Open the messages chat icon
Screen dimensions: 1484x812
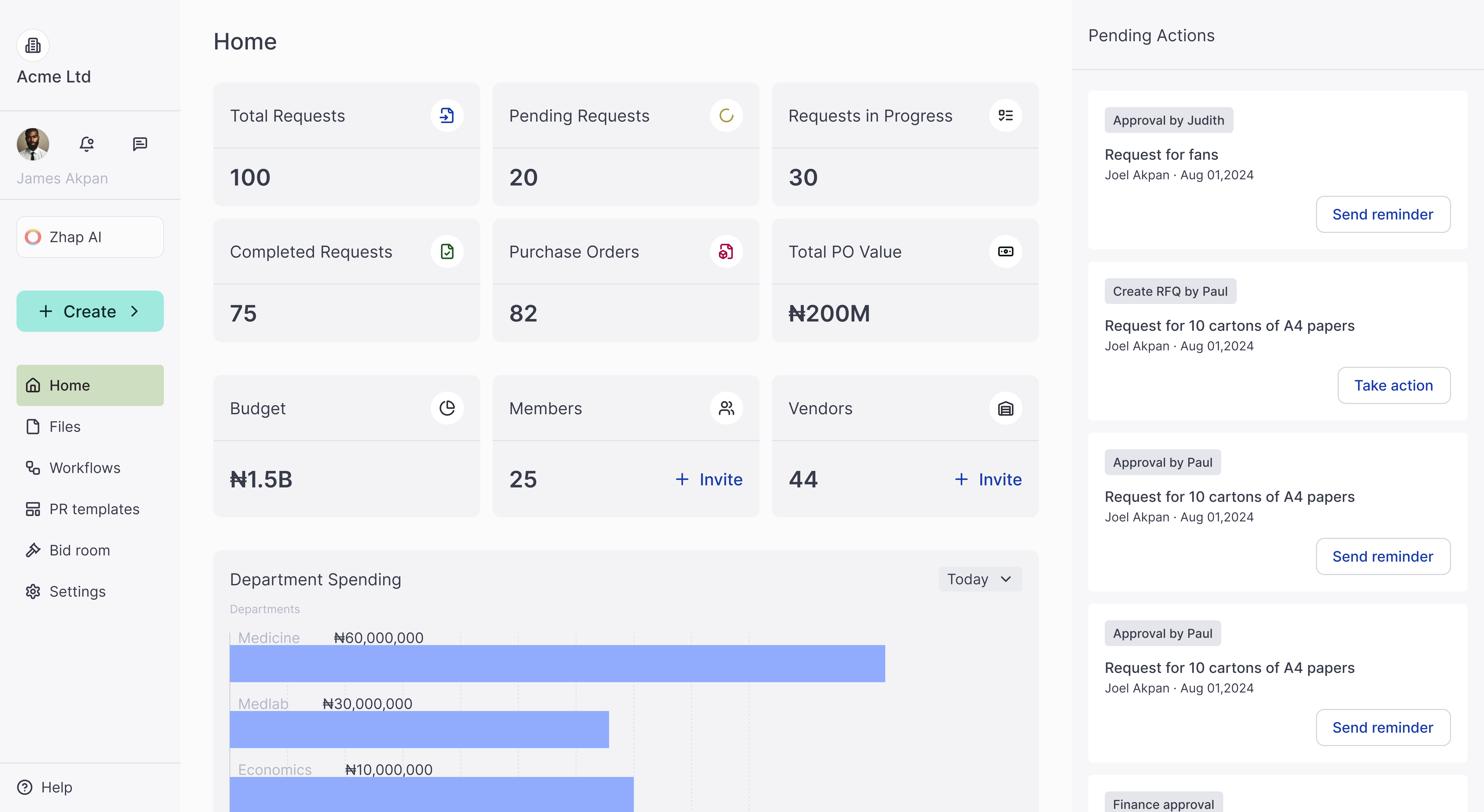click(x=140, y=143)
